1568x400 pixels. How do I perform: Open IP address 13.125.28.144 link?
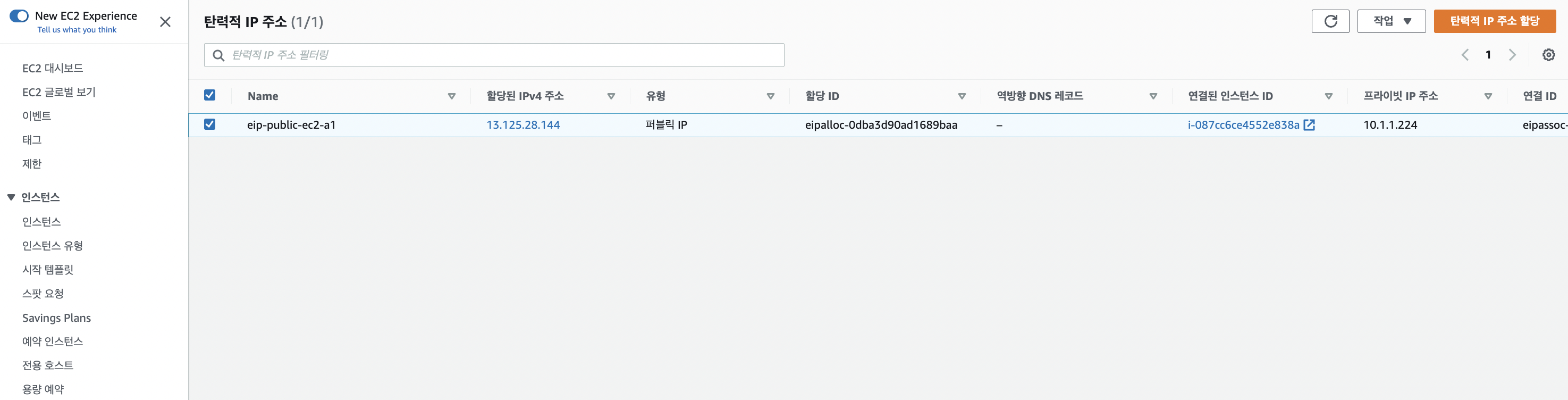523,125
